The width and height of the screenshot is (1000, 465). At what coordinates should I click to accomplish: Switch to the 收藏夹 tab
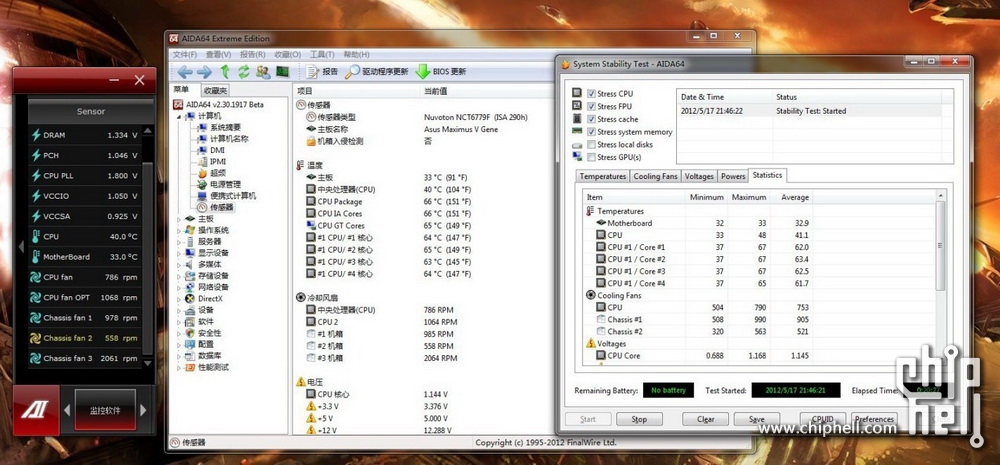pos(215,91)
